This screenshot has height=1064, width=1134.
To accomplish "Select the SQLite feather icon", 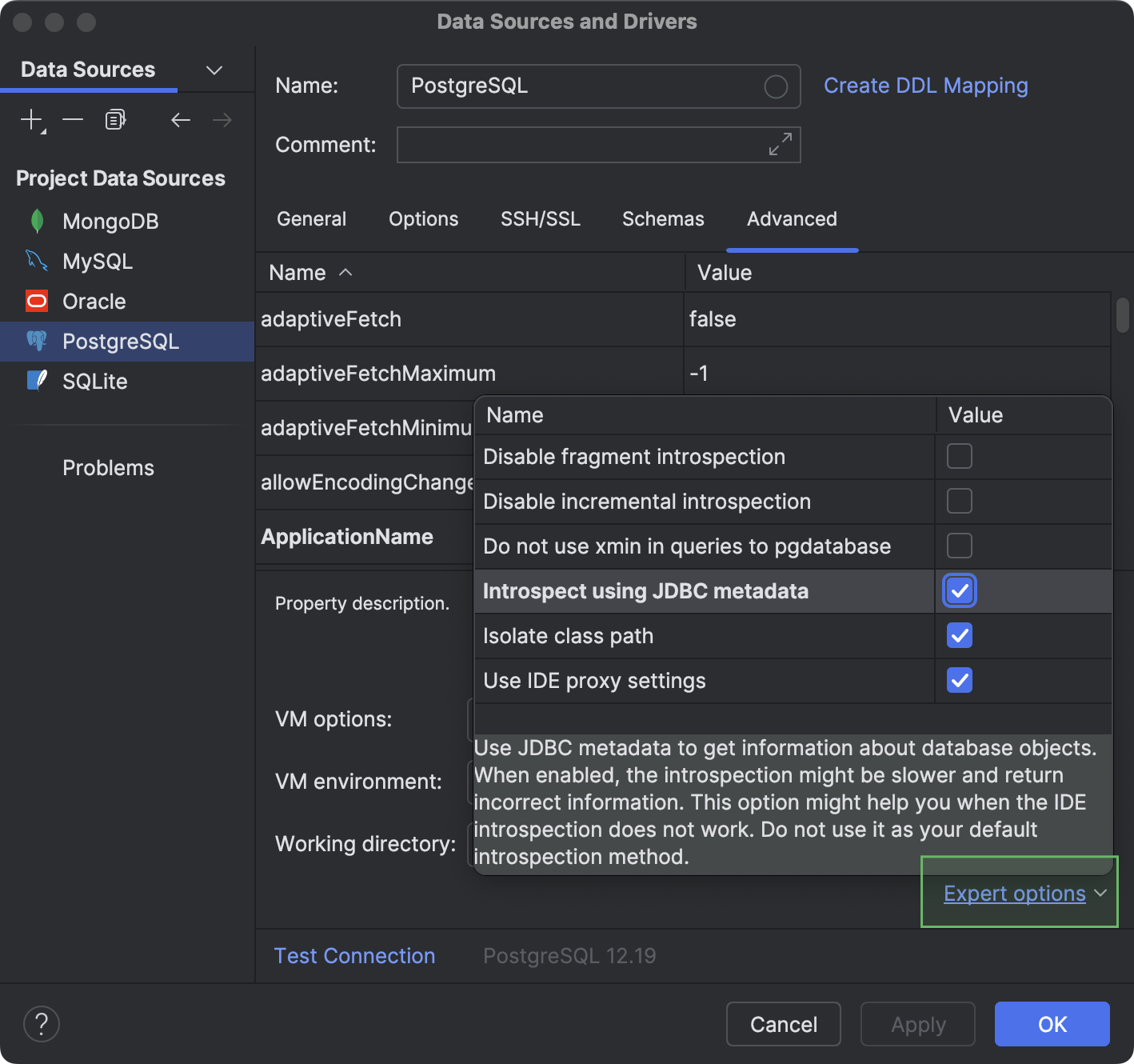I will pos(35,381).
